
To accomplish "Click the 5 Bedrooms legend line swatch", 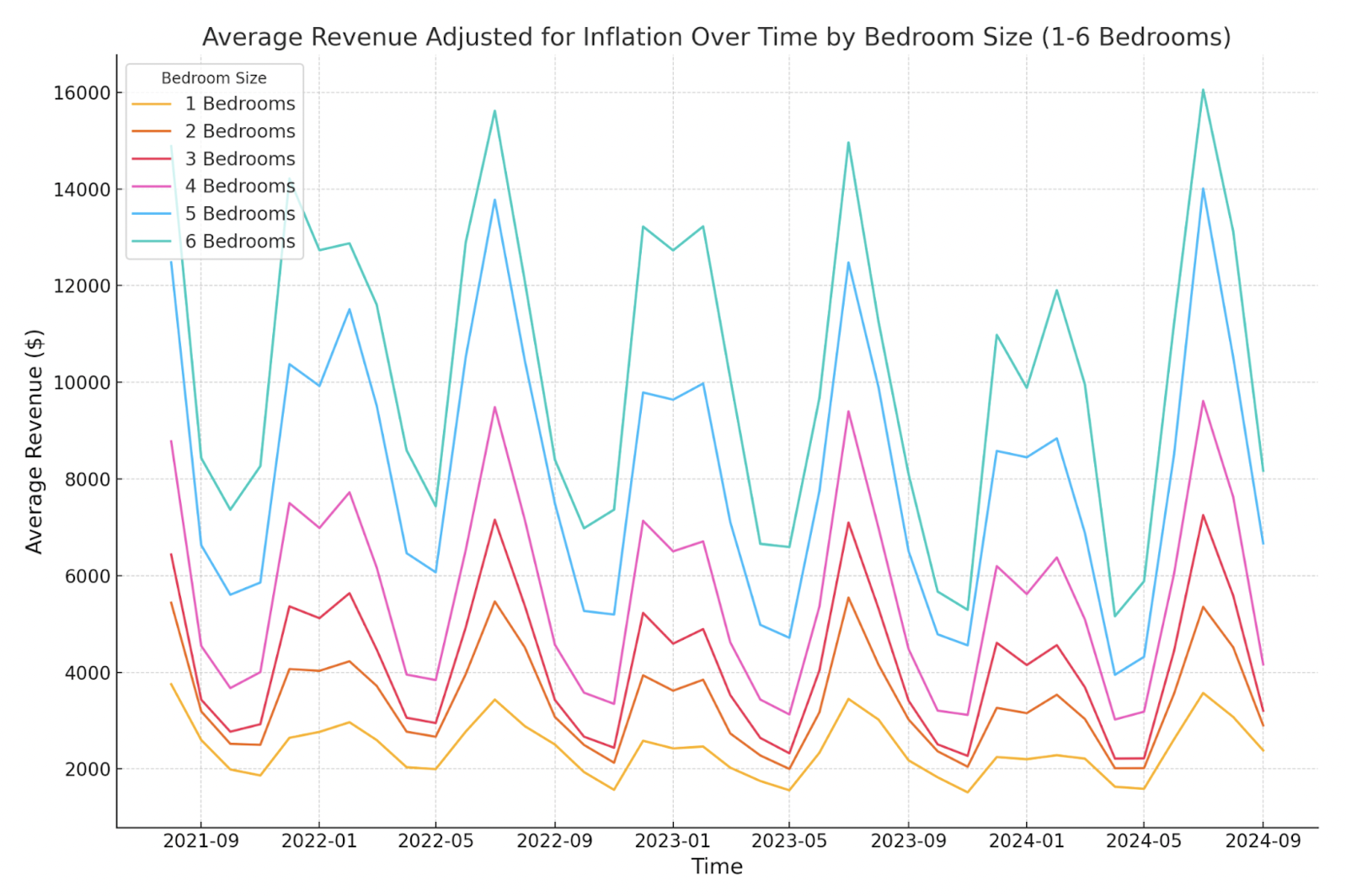I will pyautogui.click(x=152, y=214).
